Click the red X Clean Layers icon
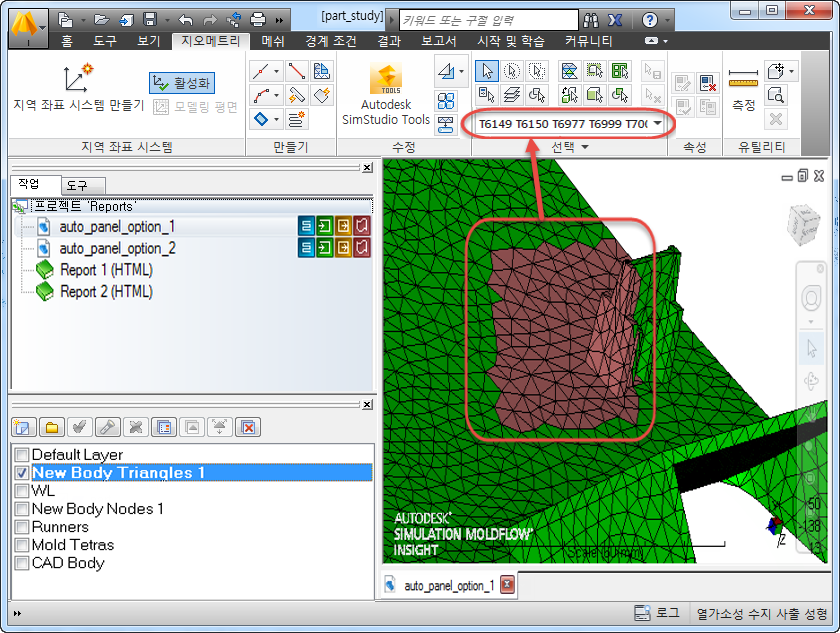Screen dimensions: 840x633 coord(248,427)
